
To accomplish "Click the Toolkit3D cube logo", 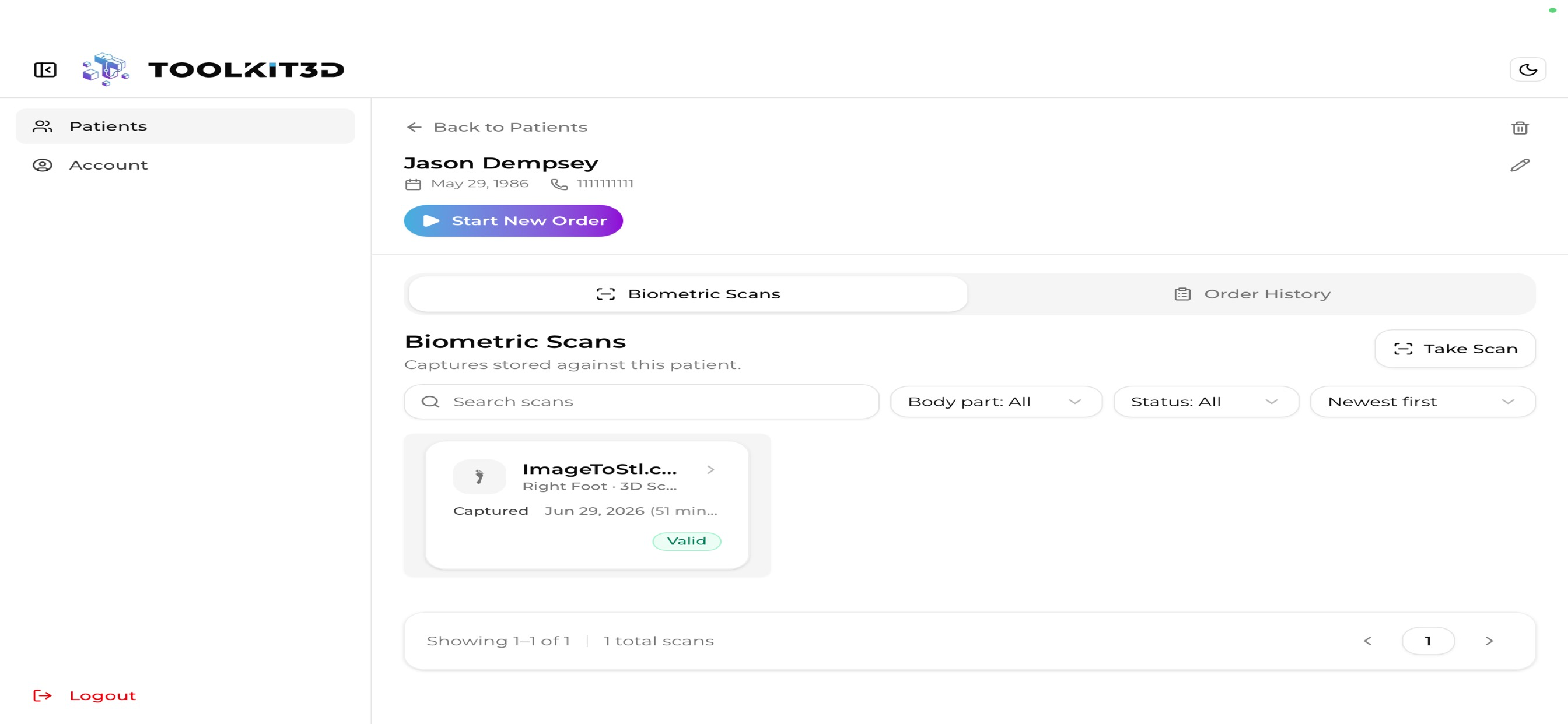I will 106,69.
